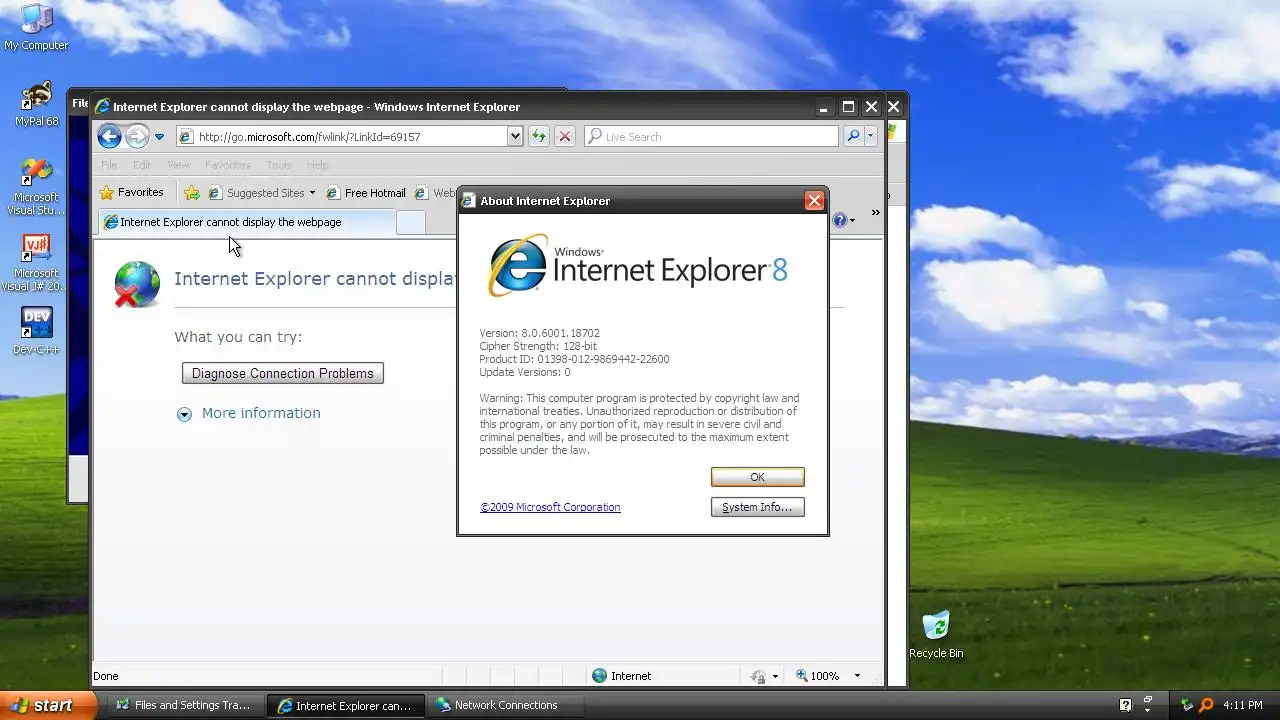This screenshot has height=720, width=1280.
Task: Click the Back navigation arrow in Internet Explorer
Action: pyautogui.click(x=110, y=136)
